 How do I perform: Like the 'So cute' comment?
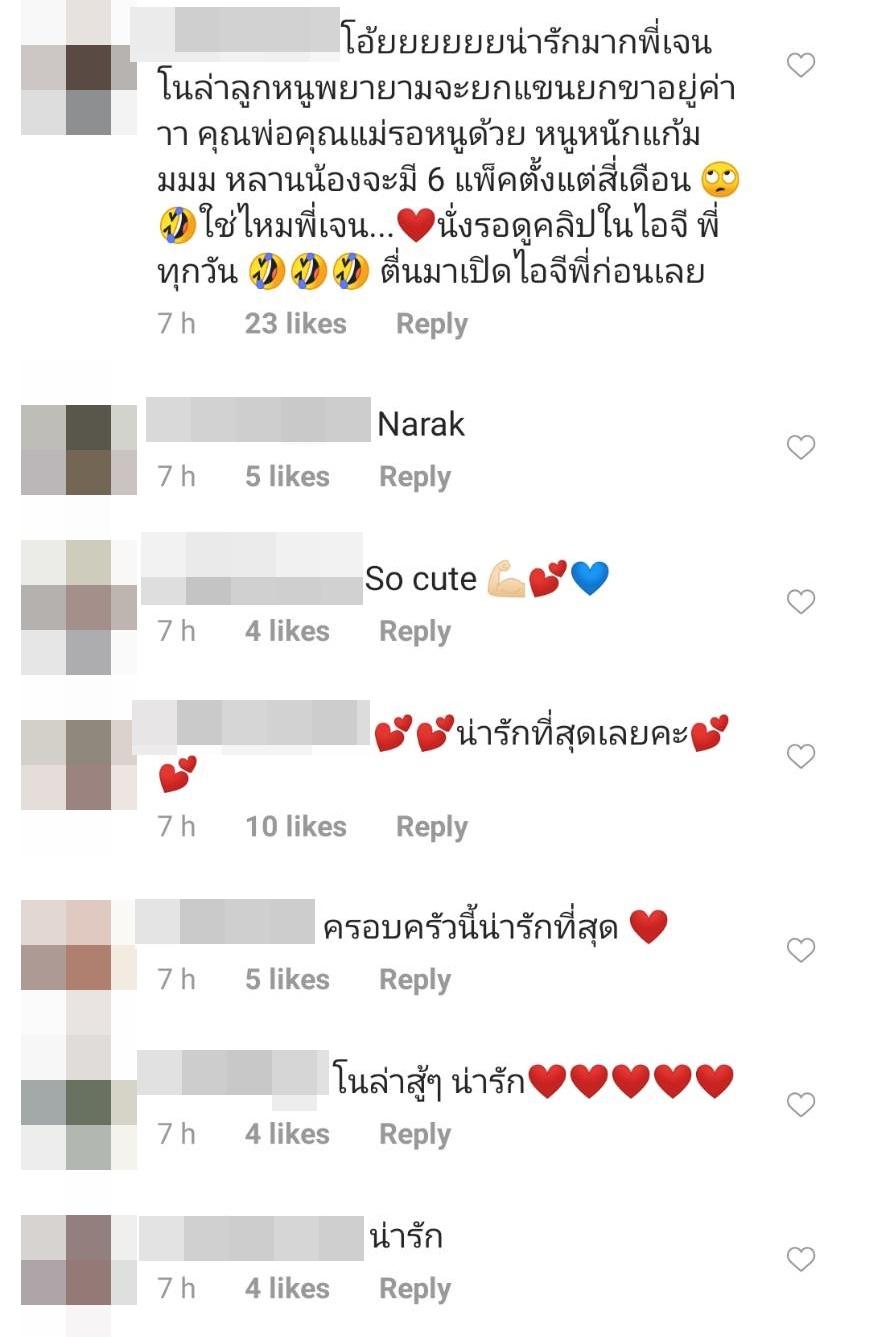coord(801,602)
